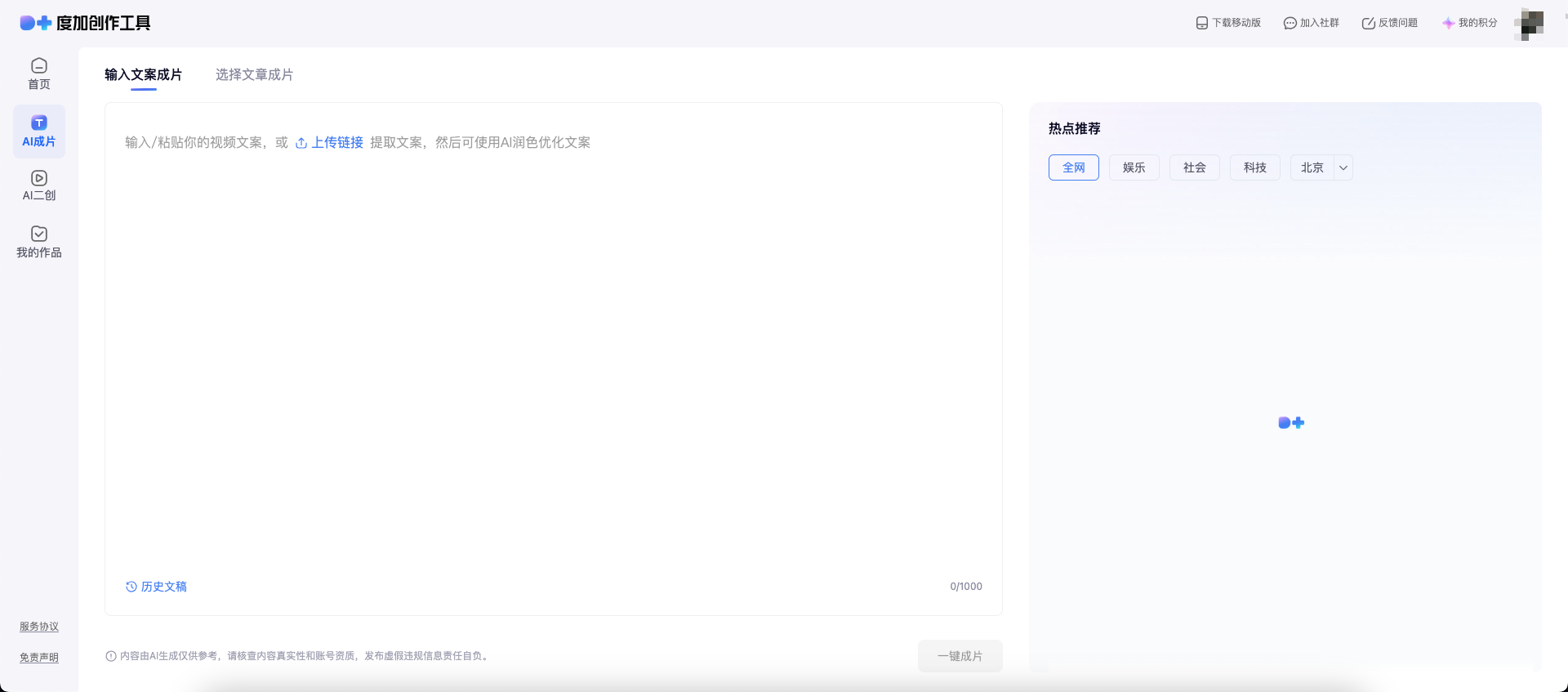This screenshot has height=692, width=1568.
Task: Open the AI二创 sidebar icon
Action: coord(38,178)
